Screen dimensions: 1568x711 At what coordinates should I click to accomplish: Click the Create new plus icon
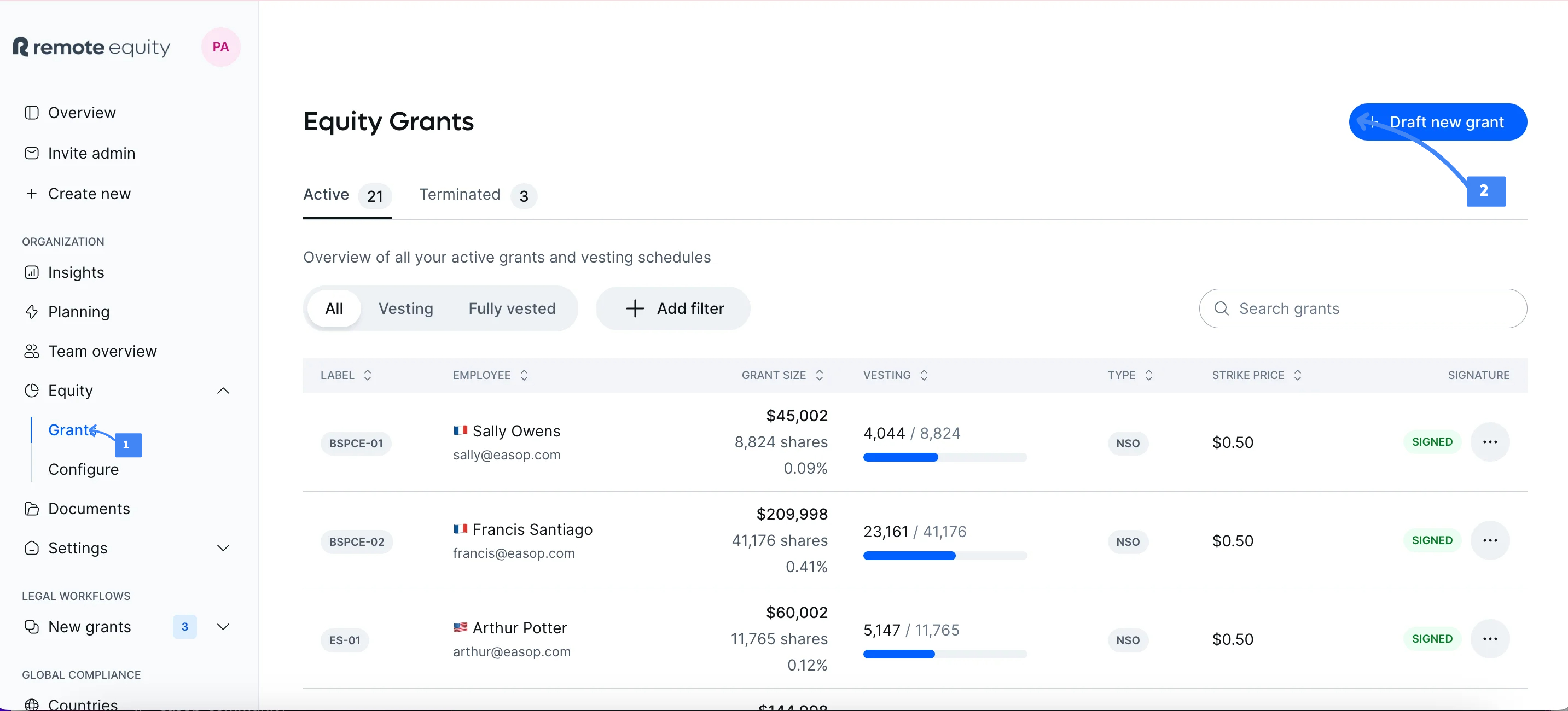(x=32, y=194)
